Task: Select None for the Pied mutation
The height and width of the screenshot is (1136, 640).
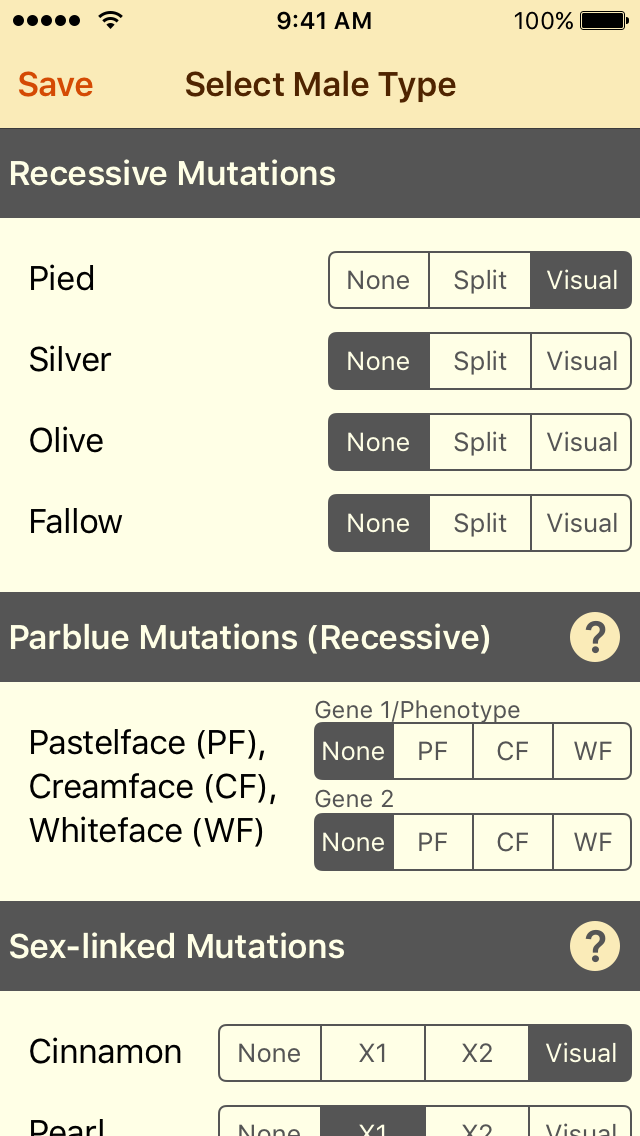Action: click(x=378, y=280)
